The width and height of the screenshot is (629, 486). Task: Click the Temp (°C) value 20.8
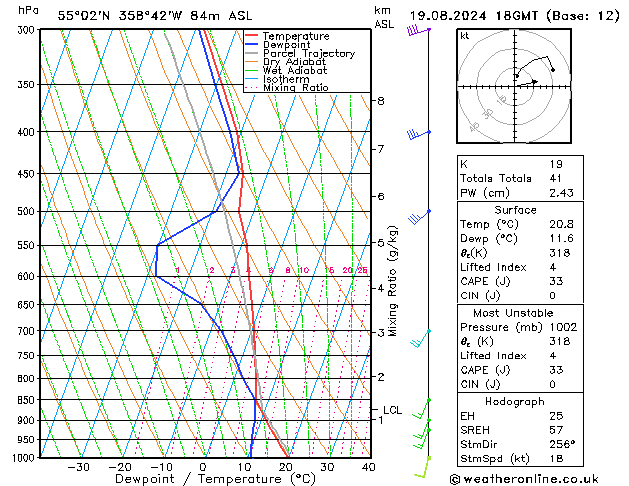pos(562,224)
